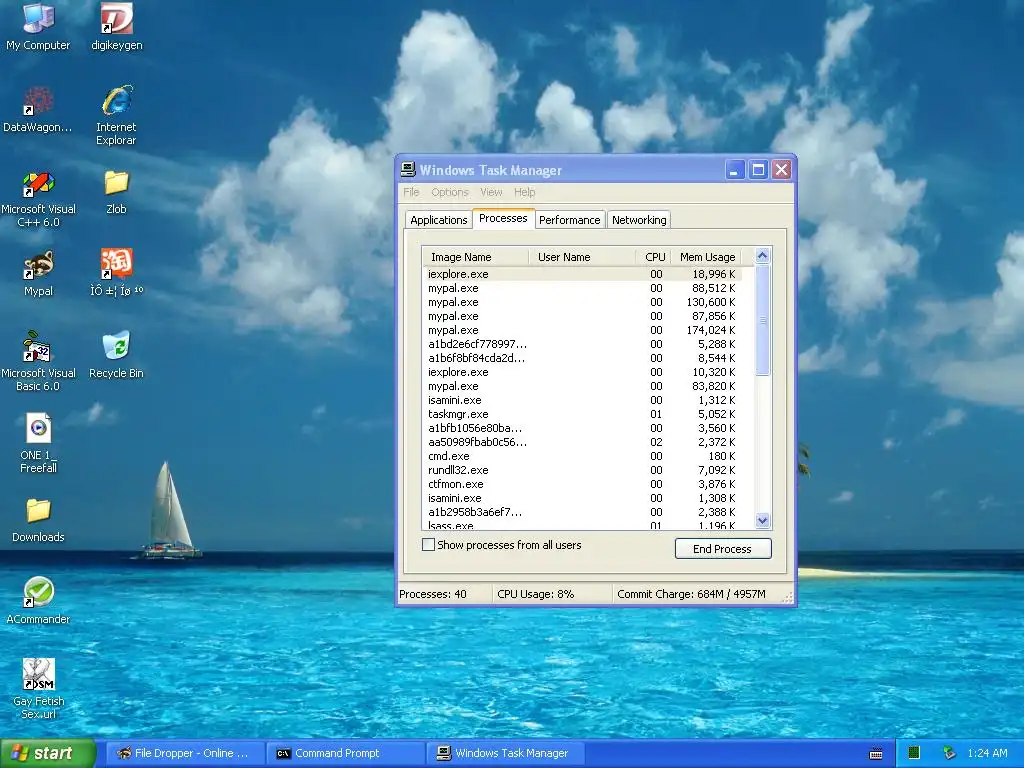Click the network connection tray icon
The height and width of the screenshot is (768, 1024).
pyautogui.click(x=949, y=753)
